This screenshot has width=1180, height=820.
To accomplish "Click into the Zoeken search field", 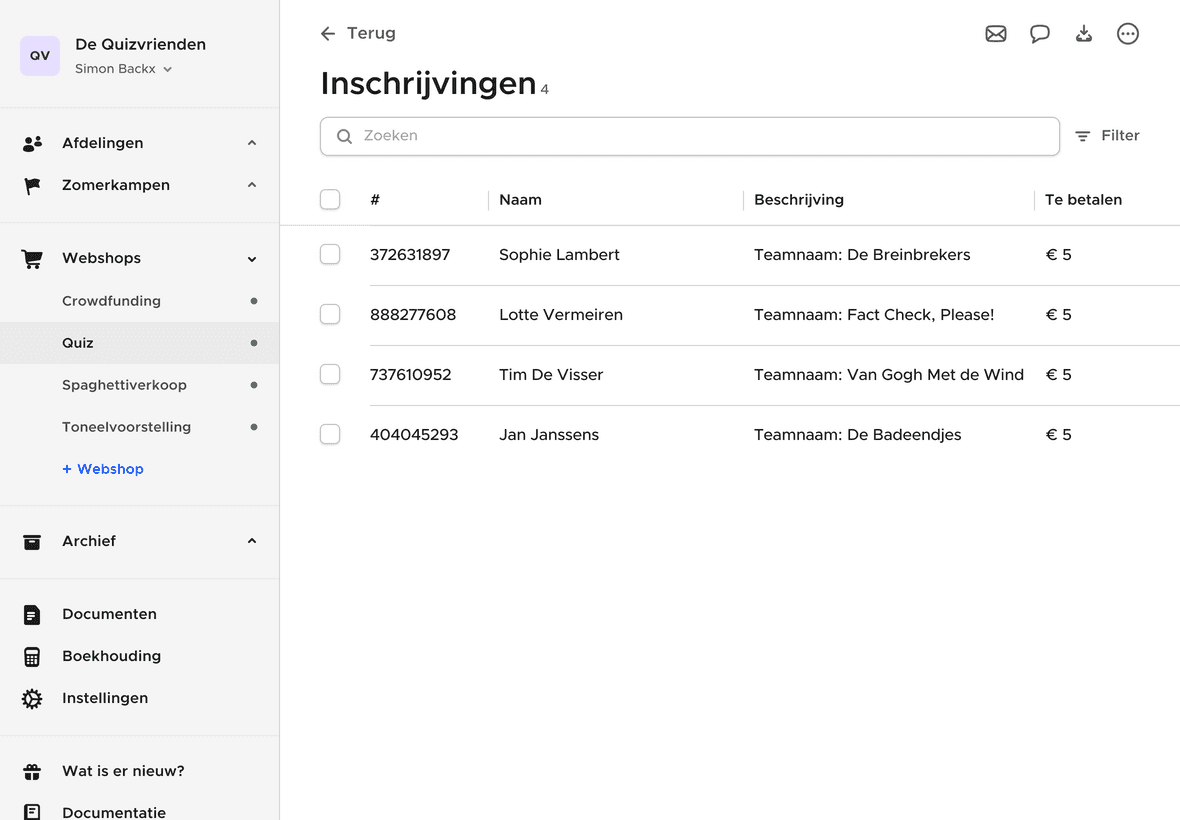I will (x=690, y=136).
